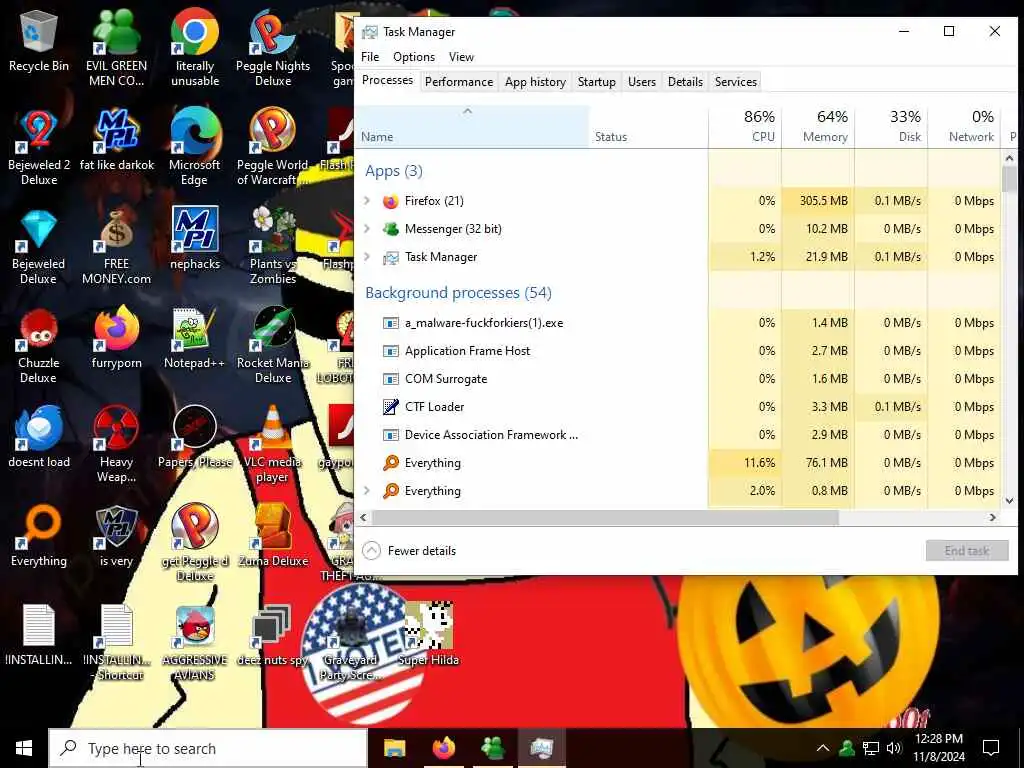Select Papers, Please desktop icon
The width and height of the screenshot is (1024, 768).
195,436
